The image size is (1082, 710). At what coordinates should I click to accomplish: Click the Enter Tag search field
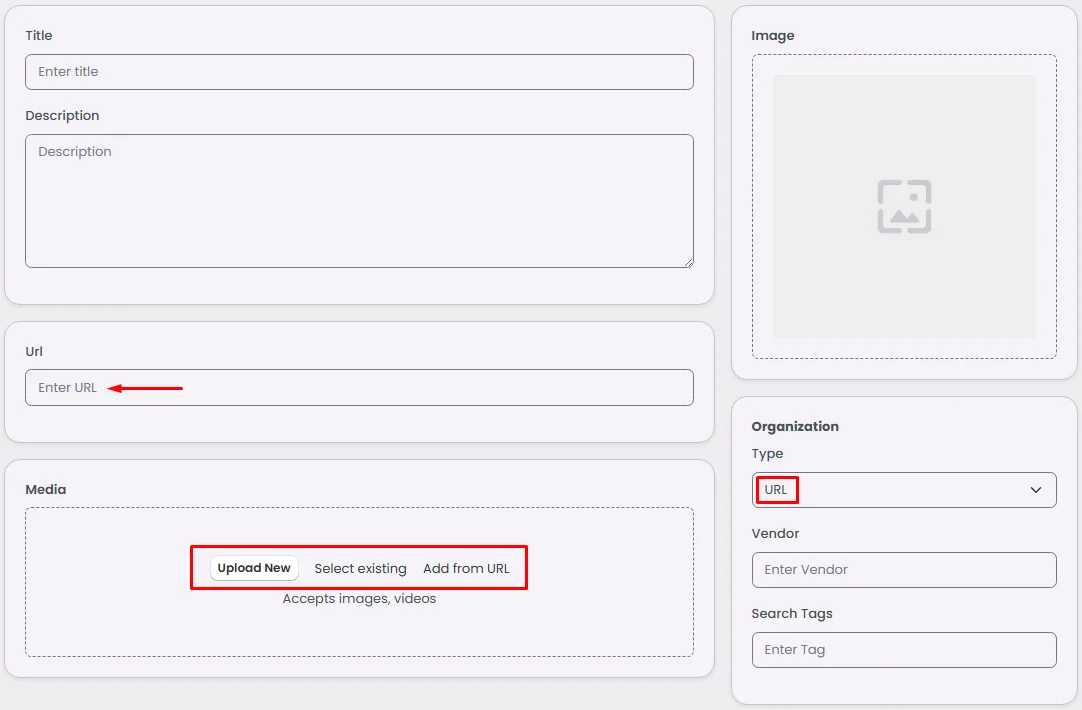click(x=904, y=650)
